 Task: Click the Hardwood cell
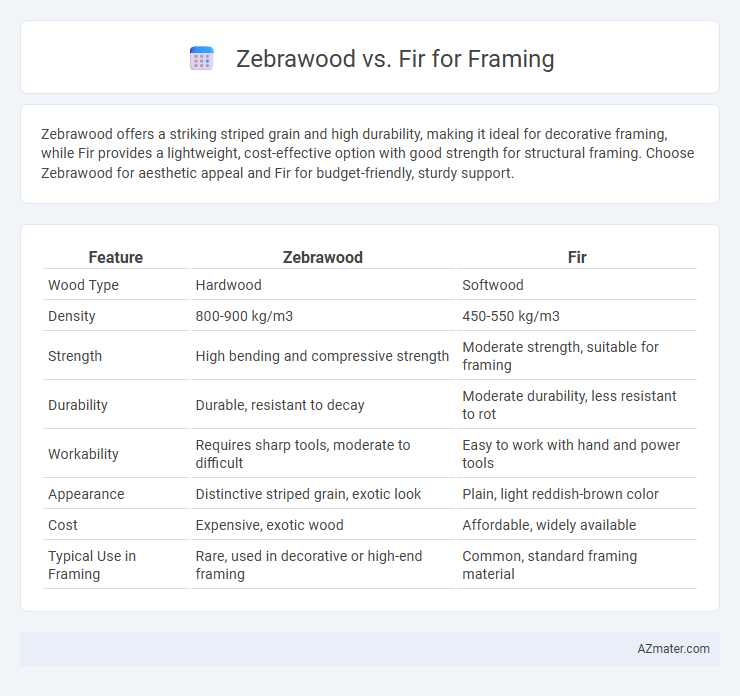click(x=228, y=285)
